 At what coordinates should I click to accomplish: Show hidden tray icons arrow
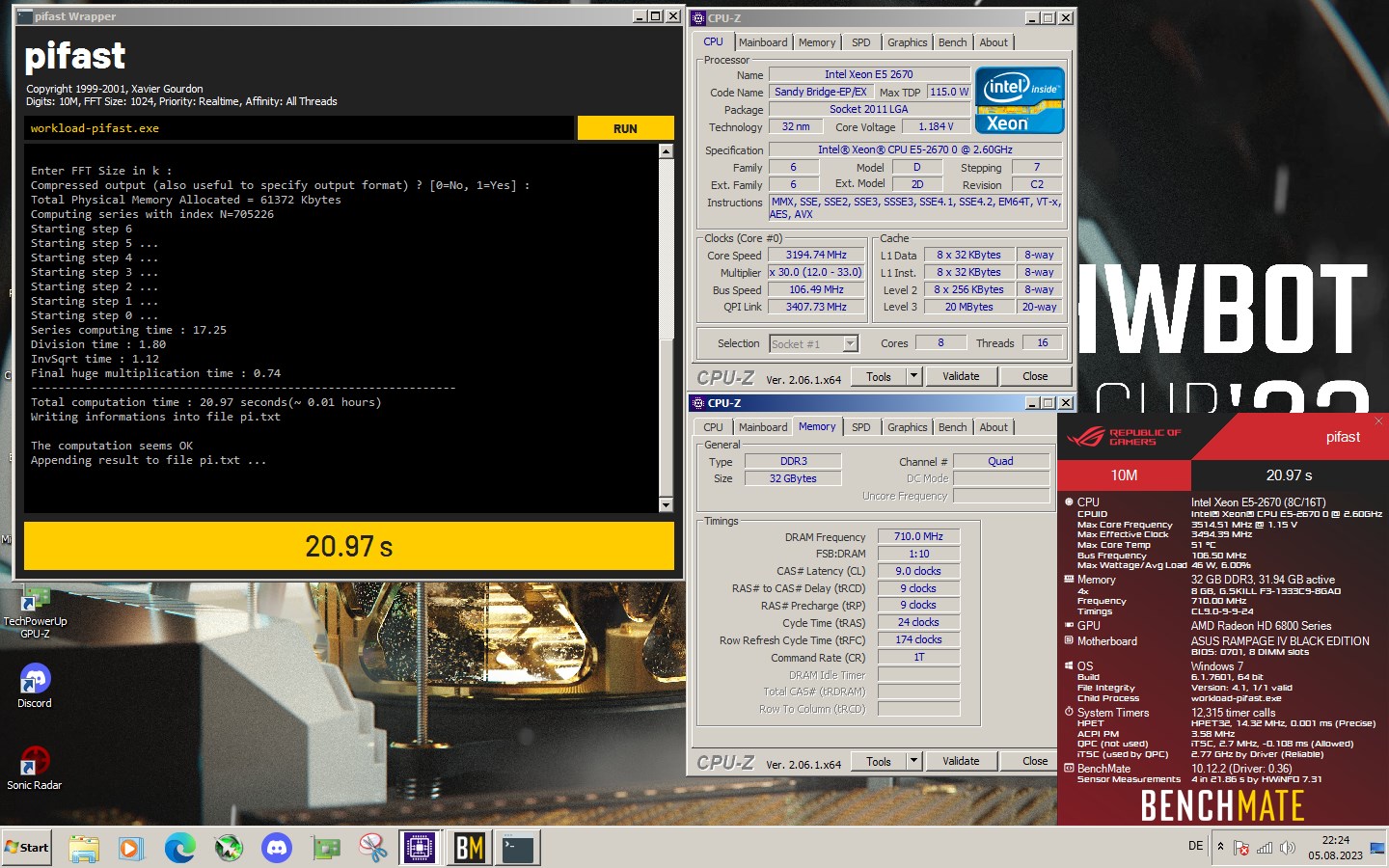1220,847
